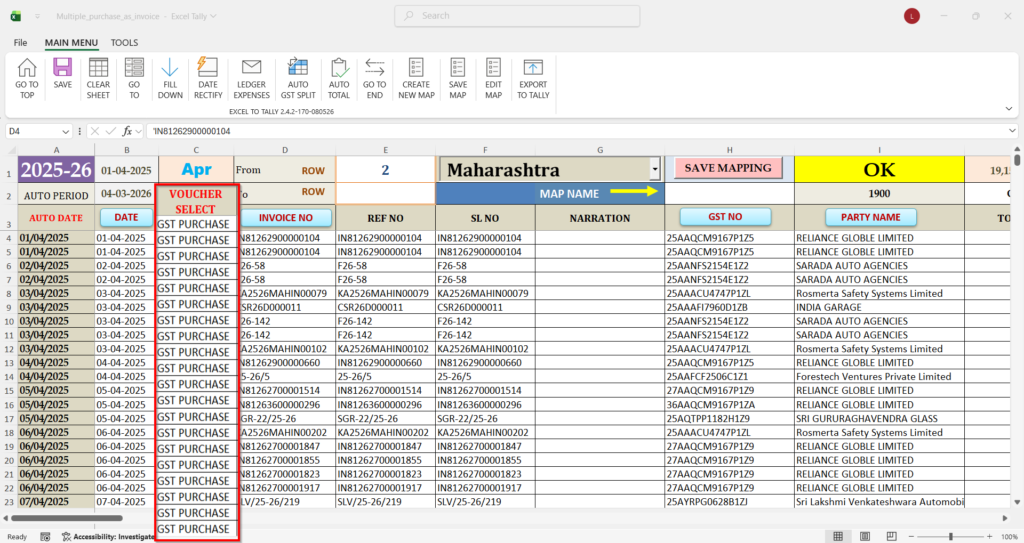The image size is (1024, 543).
Task: Click vertical scrollbar down arrow
Action: click(x=1017, y=502)
